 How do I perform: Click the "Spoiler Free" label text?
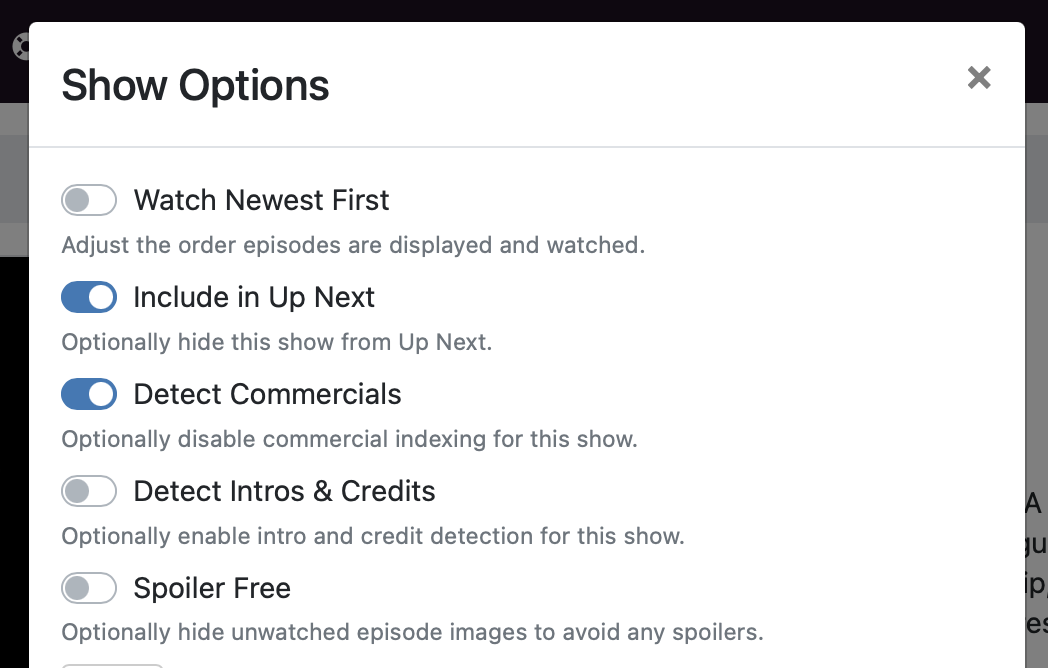pyautogui.click(x=212, y=588)
